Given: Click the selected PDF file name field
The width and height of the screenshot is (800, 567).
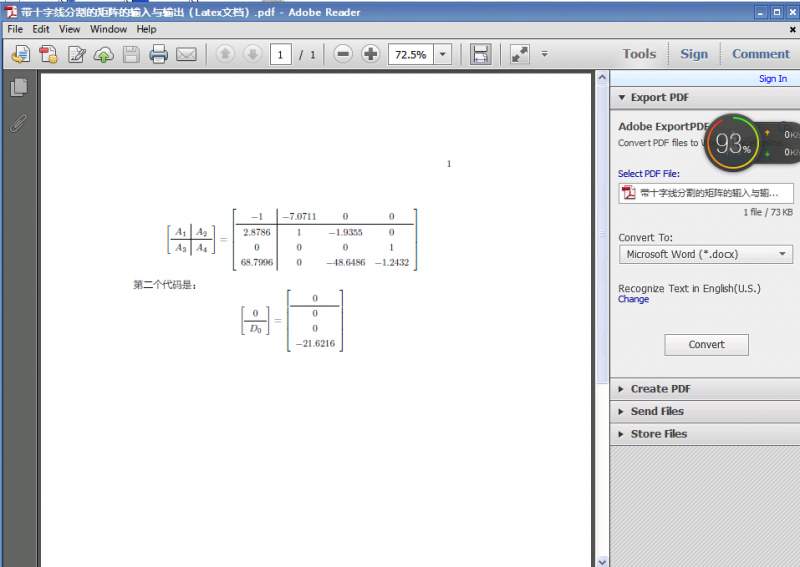Looking at the screenshot, I should click(x=706, y=193).
